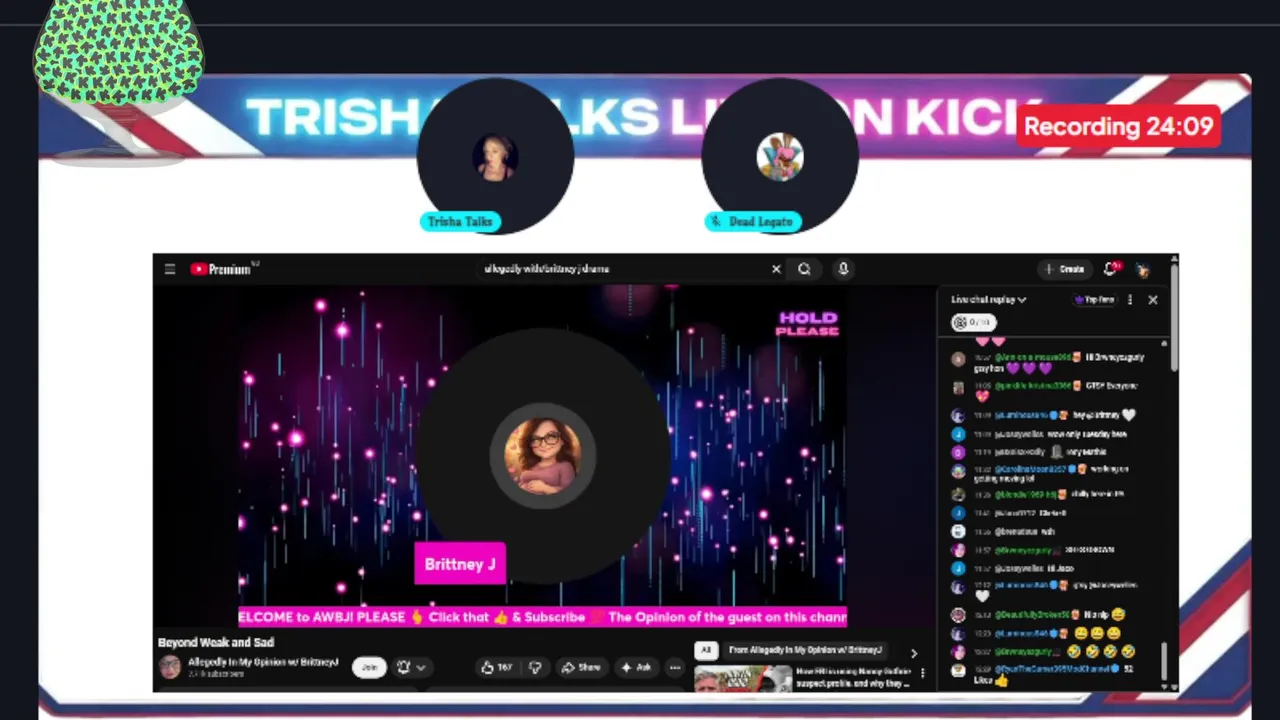Click the Join membership button

click(369, 667)
